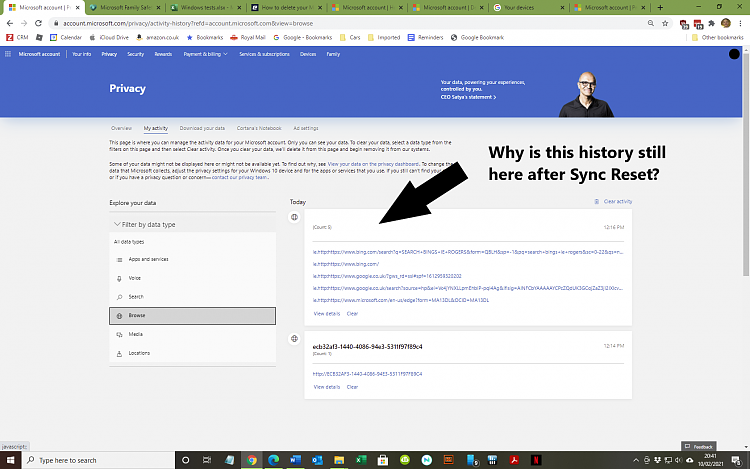Click View details under the 12:16 PM entry
This screenshot has height=469, width=750.
pos(327,314)
